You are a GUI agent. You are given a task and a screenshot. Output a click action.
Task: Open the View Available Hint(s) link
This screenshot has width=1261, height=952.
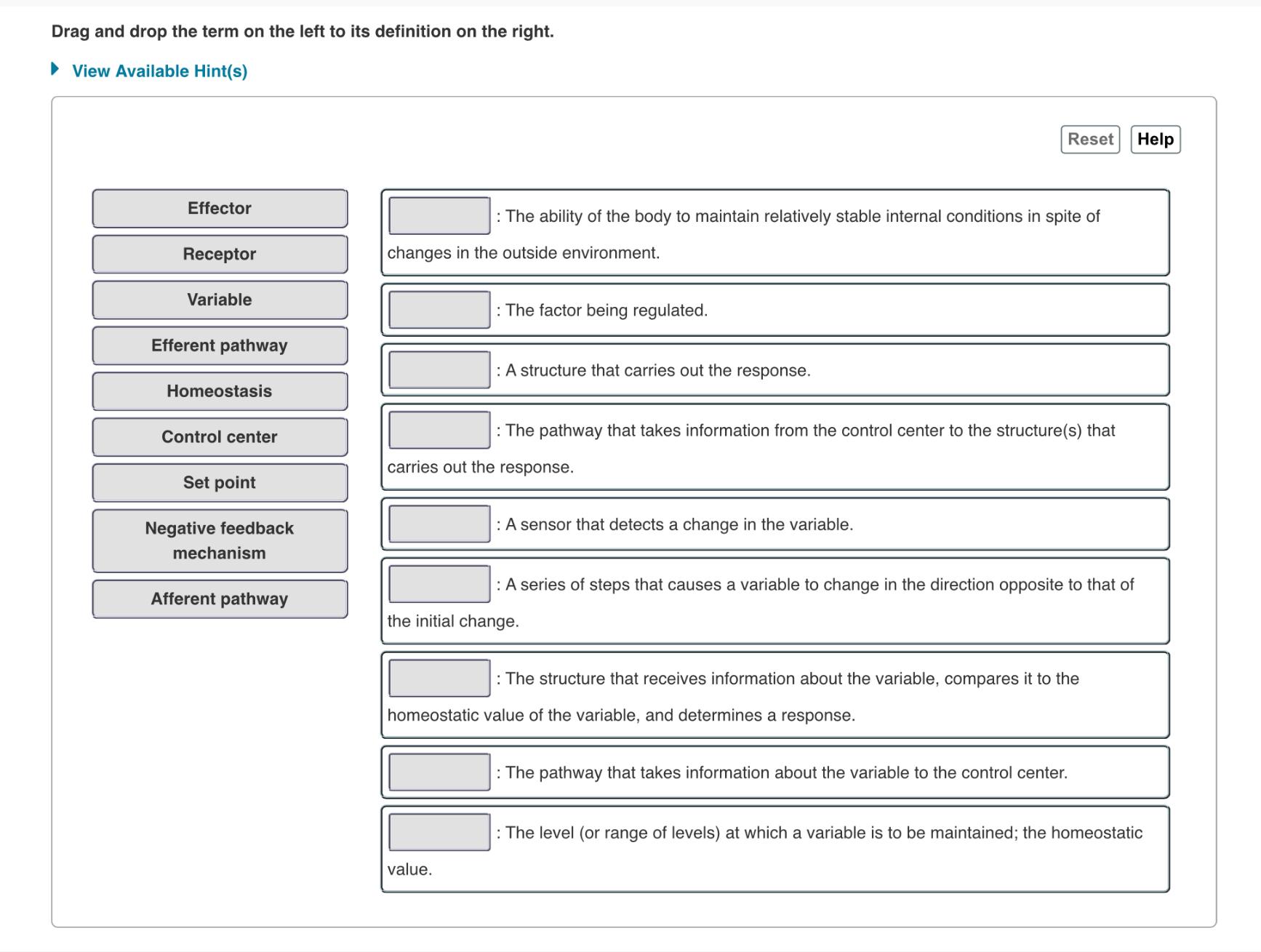tap(159, 71)
